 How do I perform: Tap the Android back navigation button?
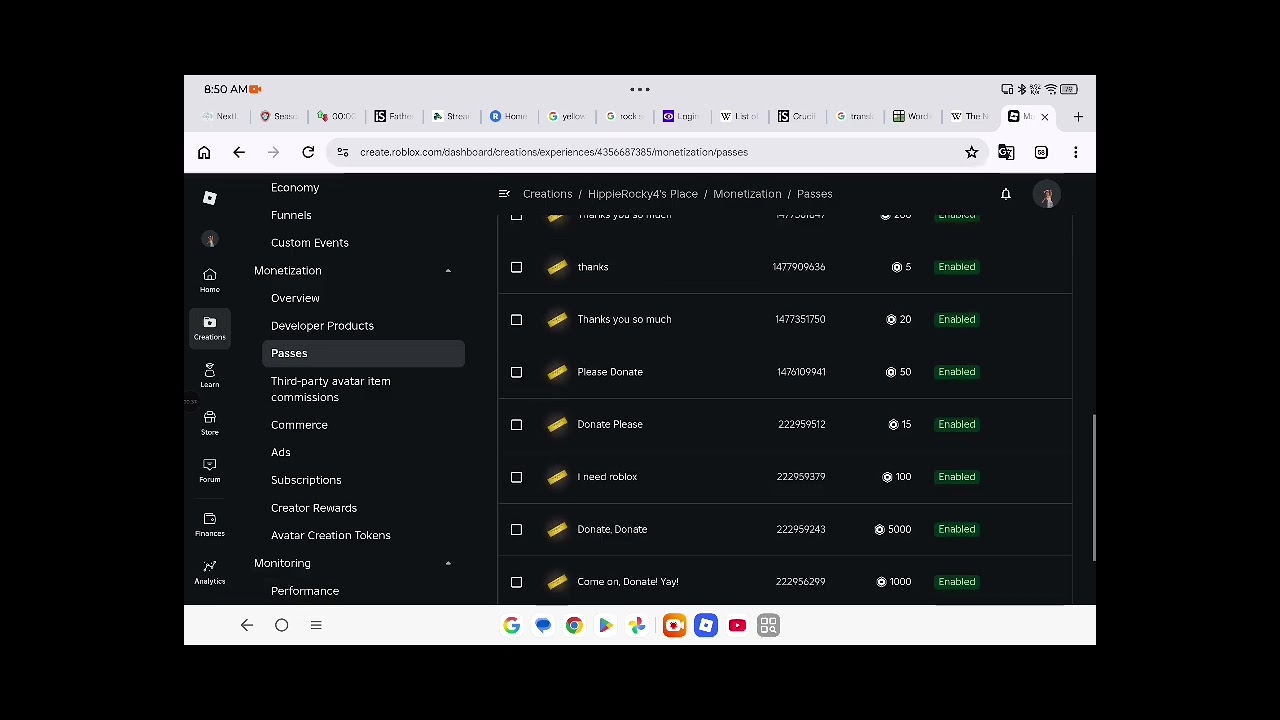click(x=247, y=625)
